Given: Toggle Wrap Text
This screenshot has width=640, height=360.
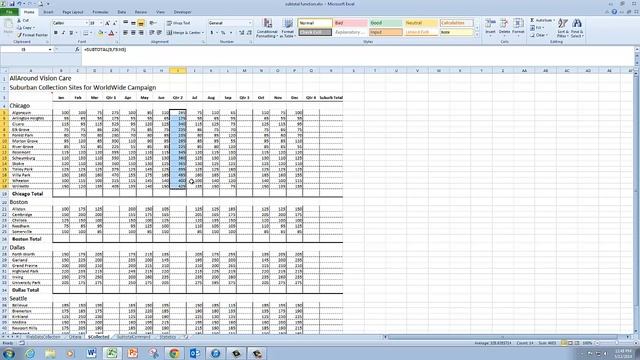Looking at the screenshot, I should (x=179, y=23).
